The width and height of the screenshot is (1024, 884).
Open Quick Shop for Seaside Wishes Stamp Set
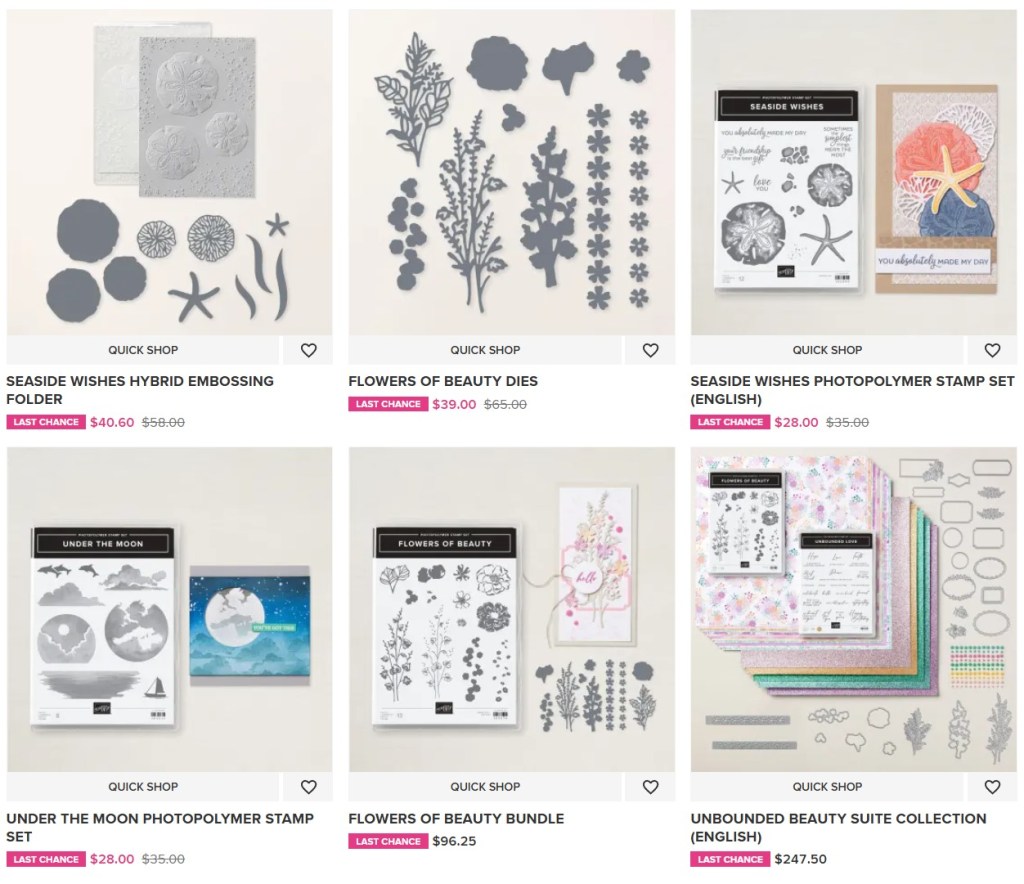click(x=827, y=350)
